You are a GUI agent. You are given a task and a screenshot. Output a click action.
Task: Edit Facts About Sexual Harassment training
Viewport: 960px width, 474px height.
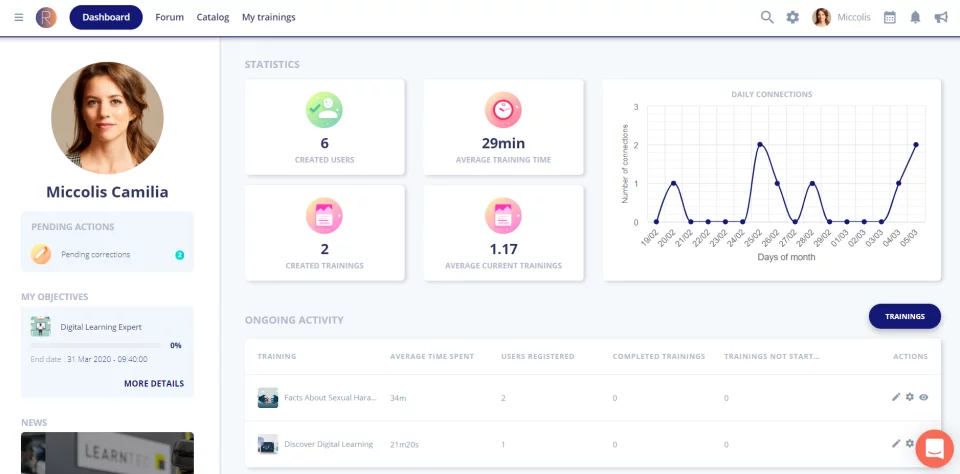pyautogui.click(x=896, y=397)
